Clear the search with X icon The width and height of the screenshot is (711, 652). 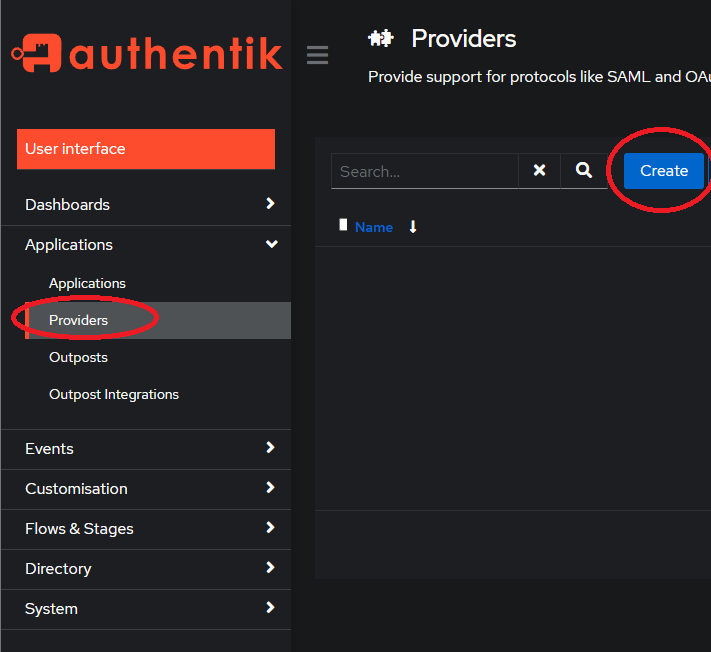coord(539,170)
